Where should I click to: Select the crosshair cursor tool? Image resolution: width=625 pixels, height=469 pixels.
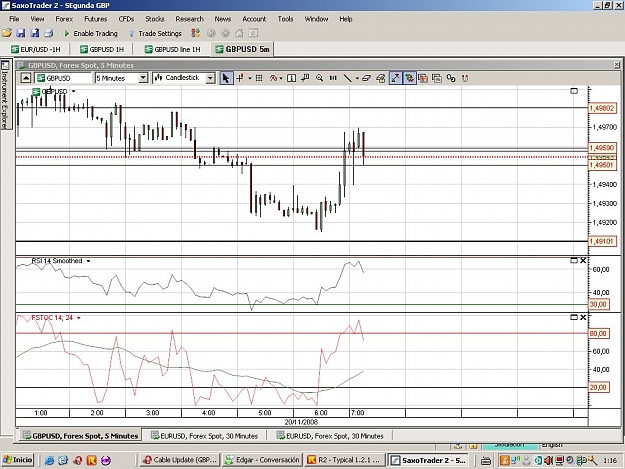click(x=240, y=78)
